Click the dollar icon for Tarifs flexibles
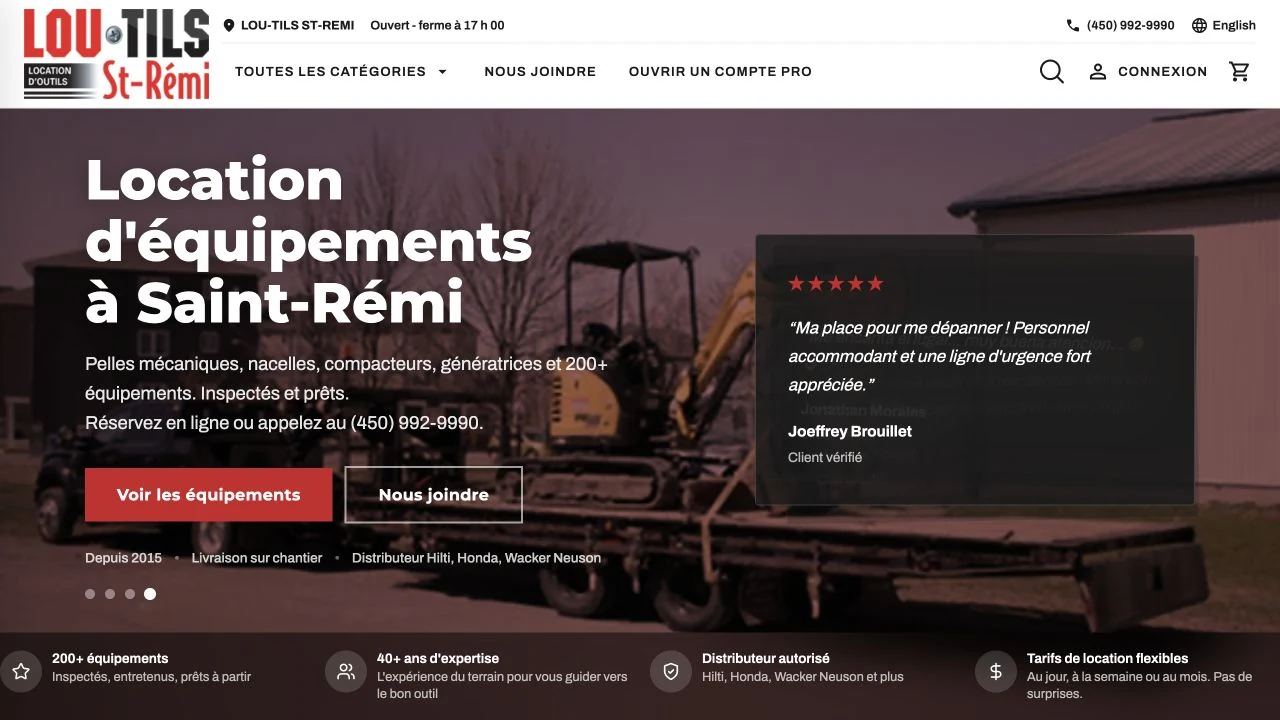The width and height of the screenshot is (1280, 720). pyautogui.click(x=996, y=672)
